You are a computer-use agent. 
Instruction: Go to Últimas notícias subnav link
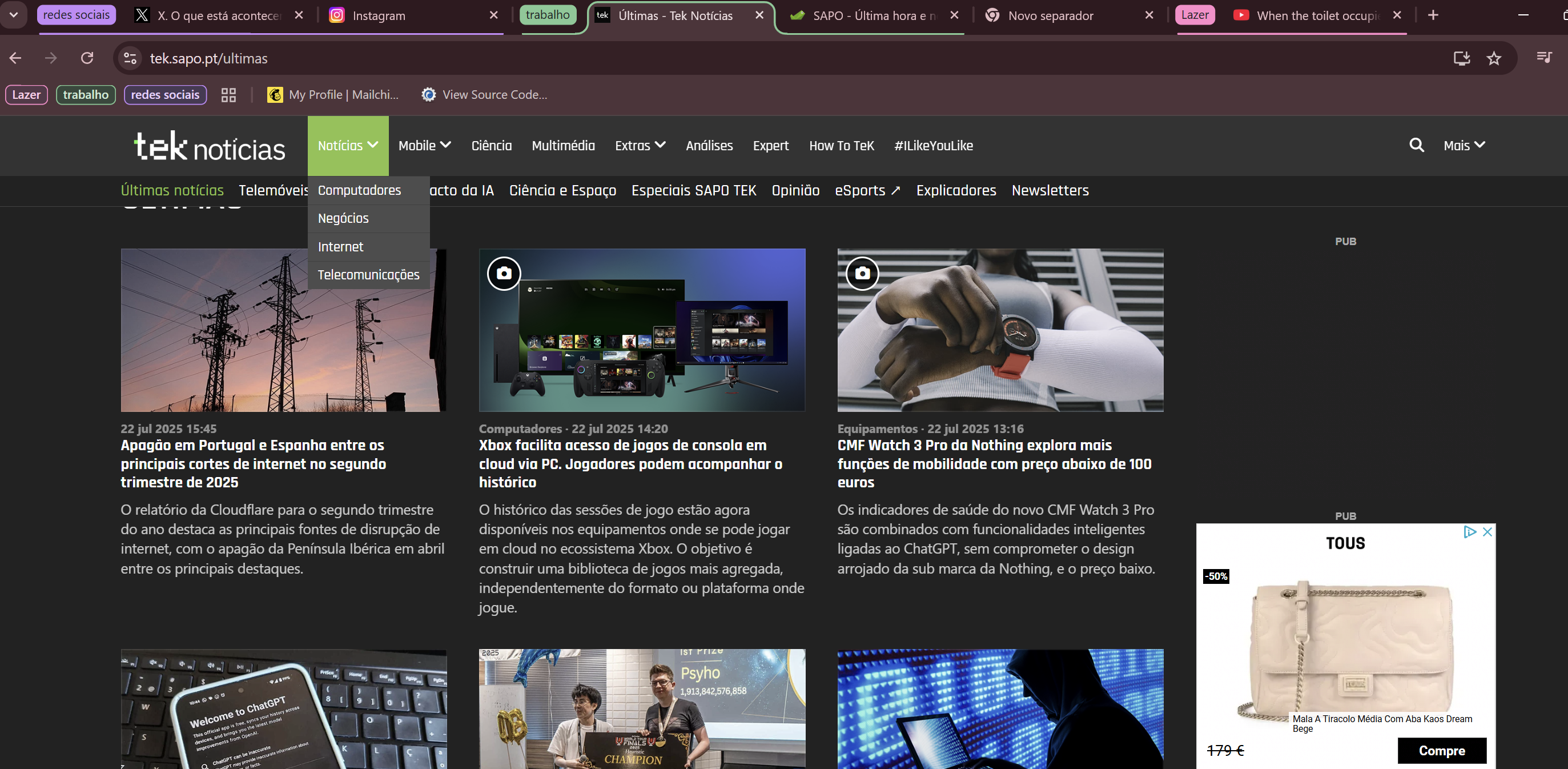172,191
